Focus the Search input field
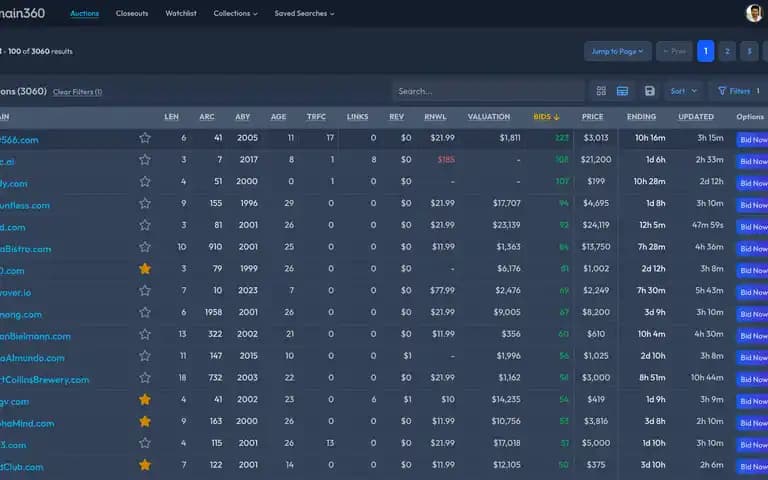Viewport: 768px width, 480px height. click(488, 91)
